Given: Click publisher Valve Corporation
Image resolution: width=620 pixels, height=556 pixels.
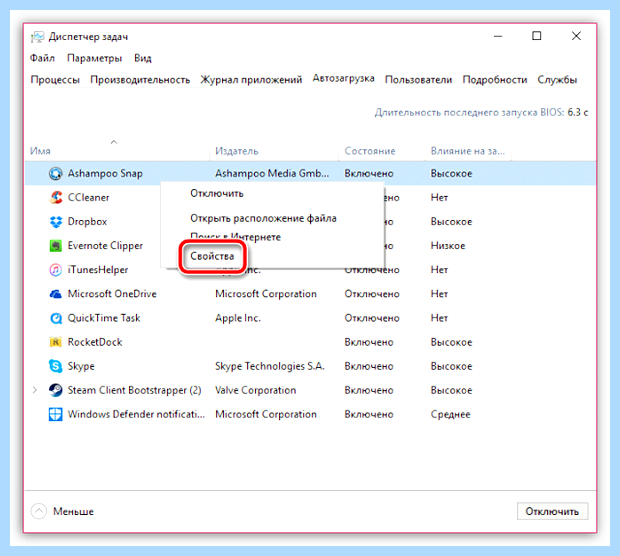Looking at the screenshot, I should click(255, 390).
